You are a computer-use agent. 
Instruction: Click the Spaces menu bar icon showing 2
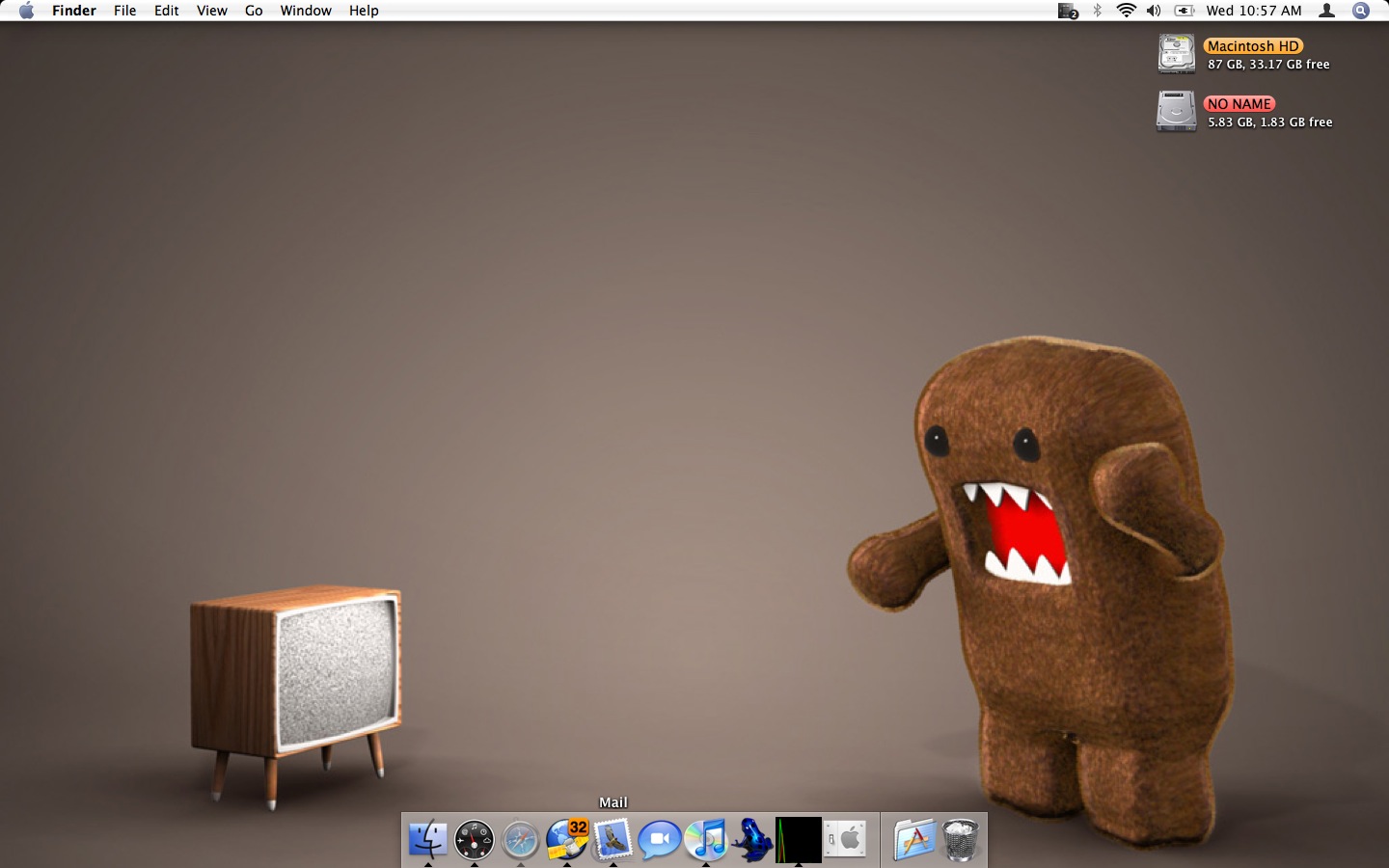point(1068,11)
